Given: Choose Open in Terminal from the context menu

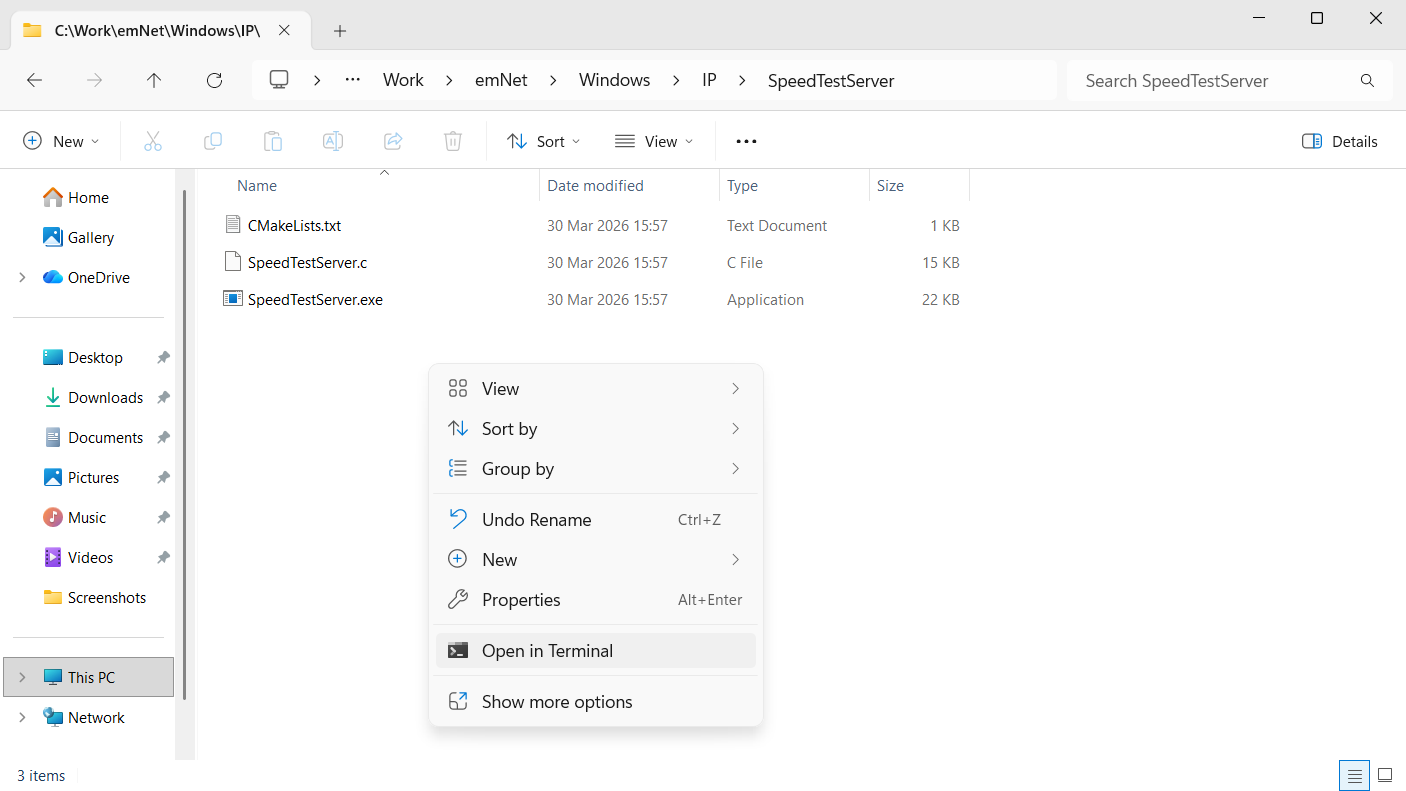Looking at the screenshot, I should click(x=547, y=650).
